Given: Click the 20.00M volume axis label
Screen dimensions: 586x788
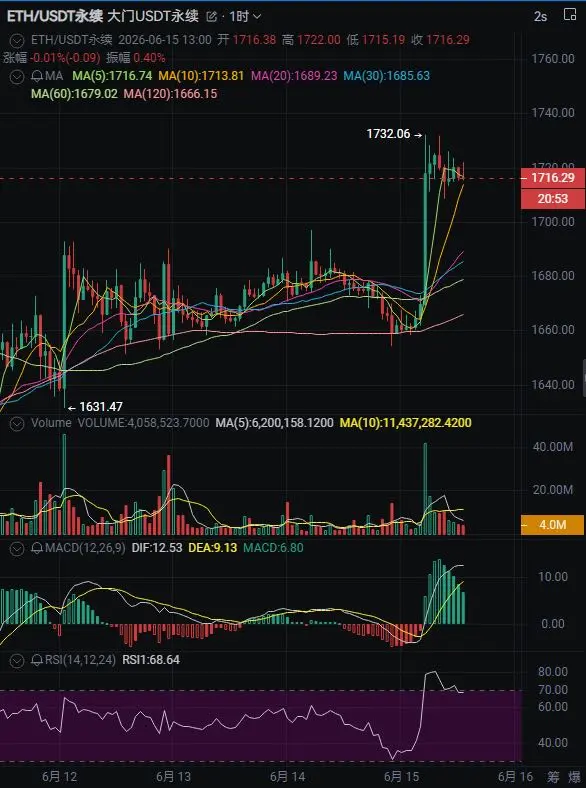Looking at the screenshot, I should pos(553,490).
